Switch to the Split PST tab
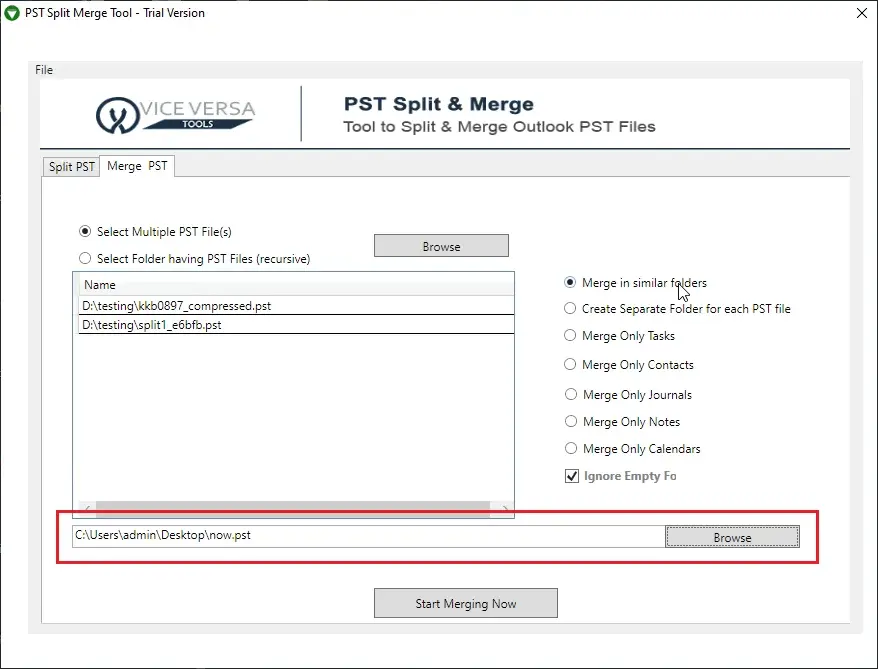The image size is (878, 669). point(71,167)
